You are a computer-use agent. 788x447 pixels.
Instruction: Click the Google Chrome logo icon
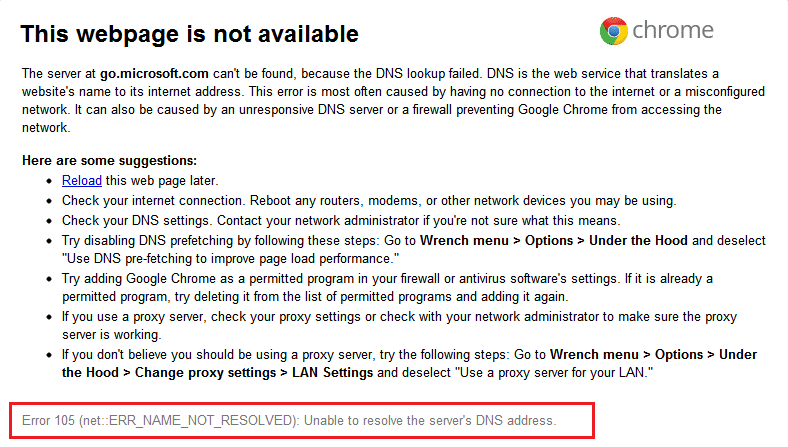coord(614,31)
